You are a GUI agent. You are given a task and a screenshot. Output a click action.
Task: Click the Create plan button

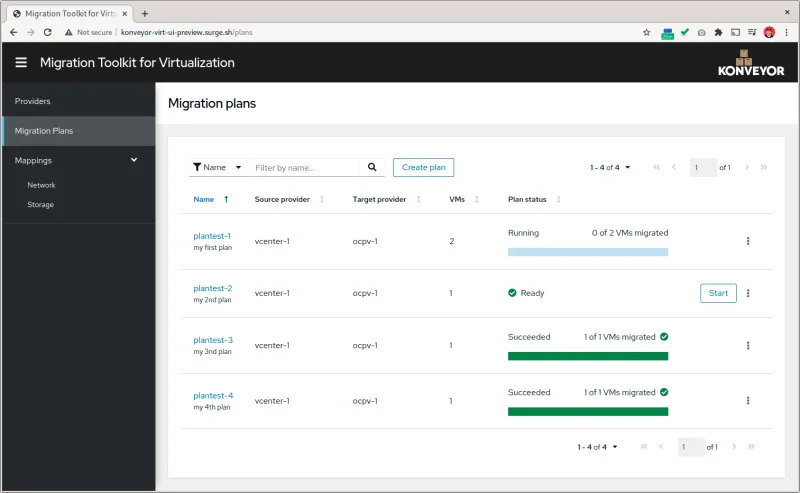coord(423,167)
